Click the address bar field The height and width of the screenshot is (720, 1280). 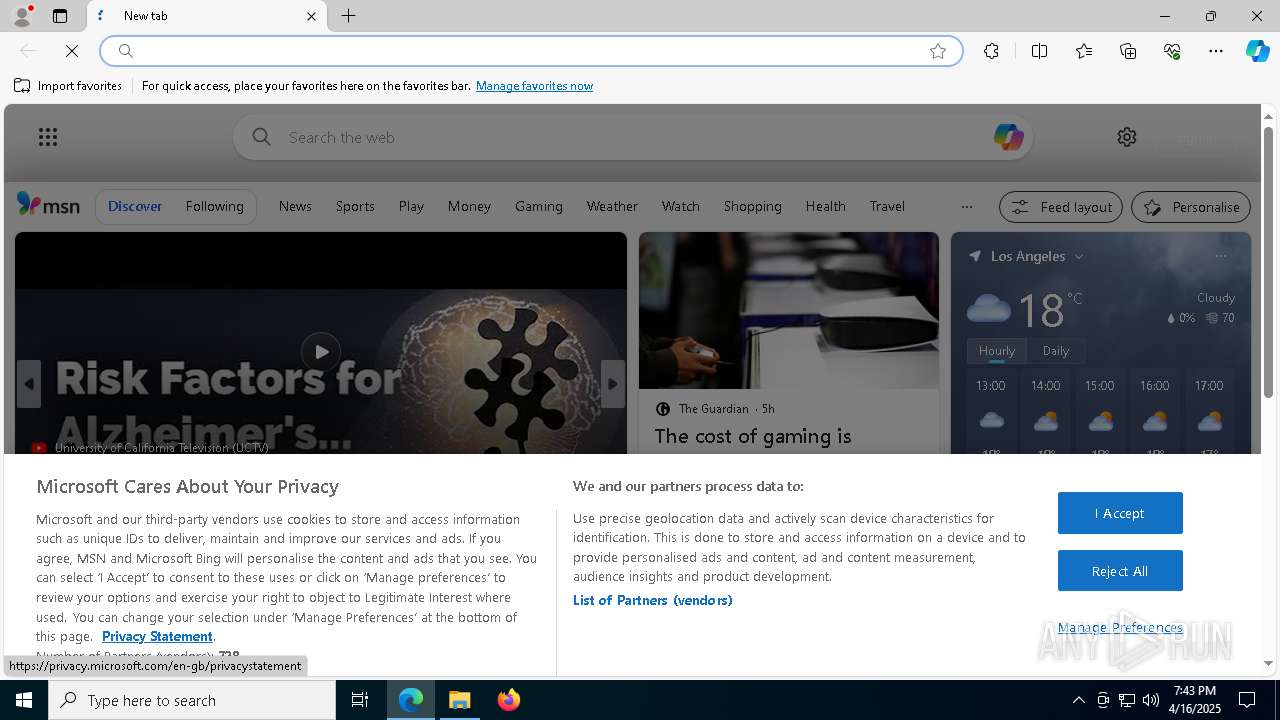coord(530,51)
